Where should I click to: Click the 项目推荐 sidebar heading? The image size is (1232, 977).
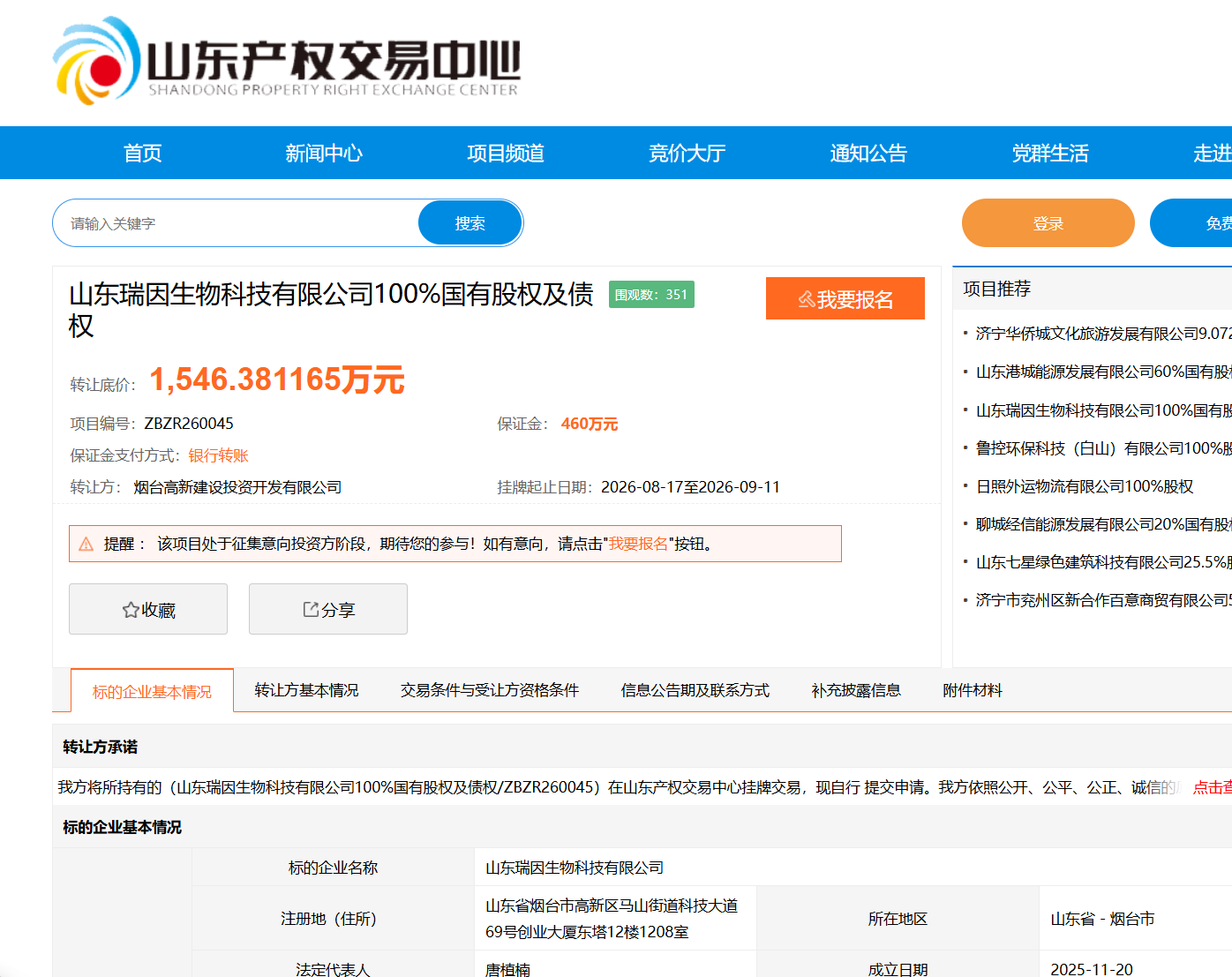pos(996,289)
